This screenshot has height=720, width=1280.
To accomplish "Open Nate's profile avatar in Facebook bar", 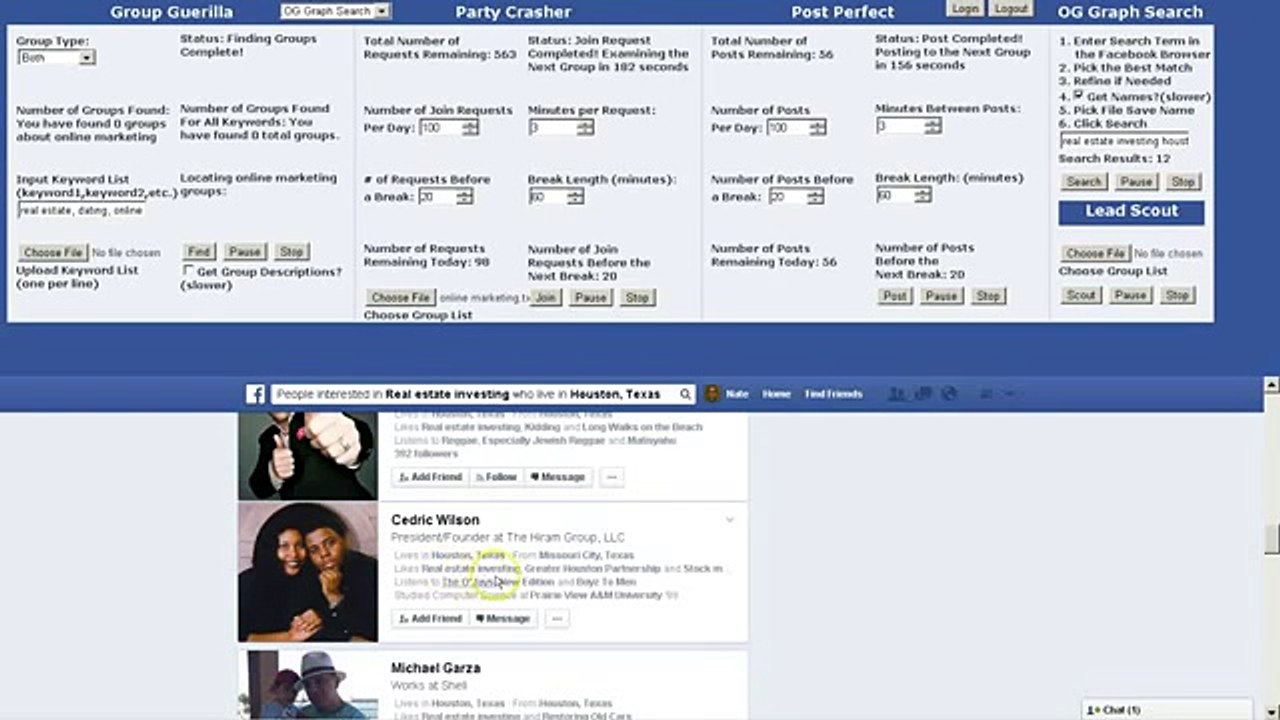I will click(713, 394).
